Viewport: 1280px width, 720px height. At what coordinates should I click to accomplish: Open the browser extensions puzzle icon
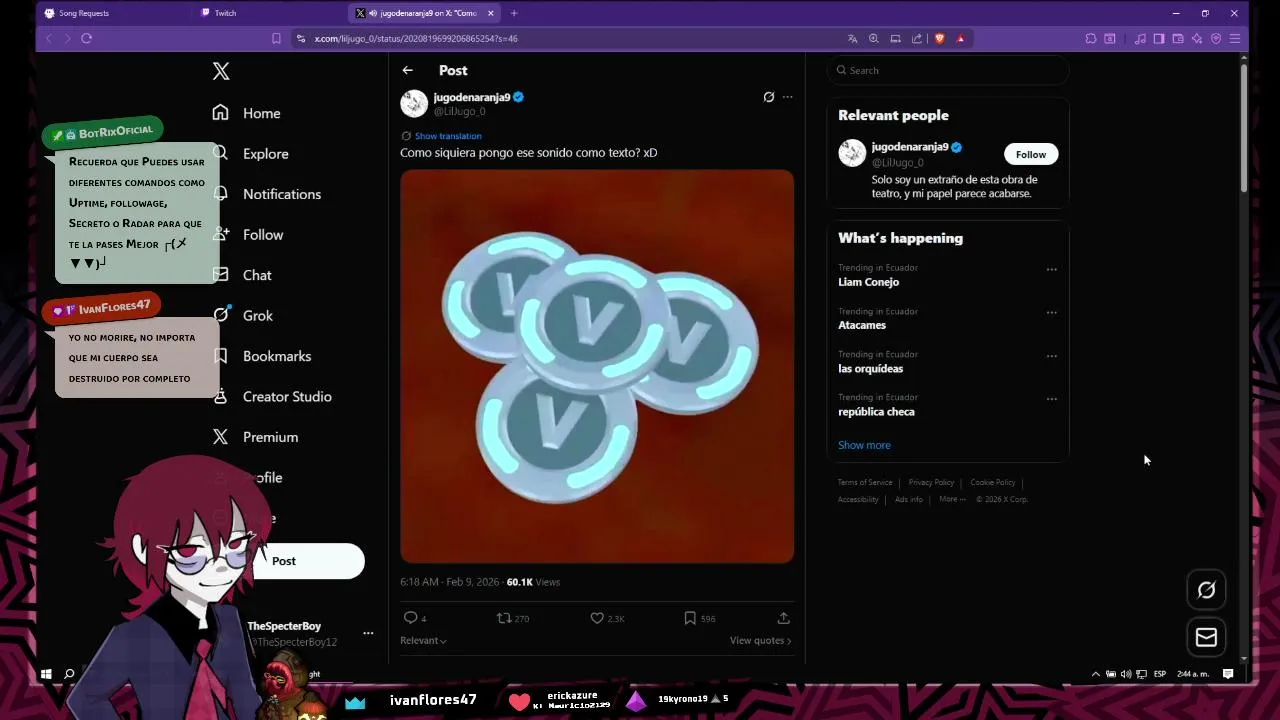pos(1090,38)
